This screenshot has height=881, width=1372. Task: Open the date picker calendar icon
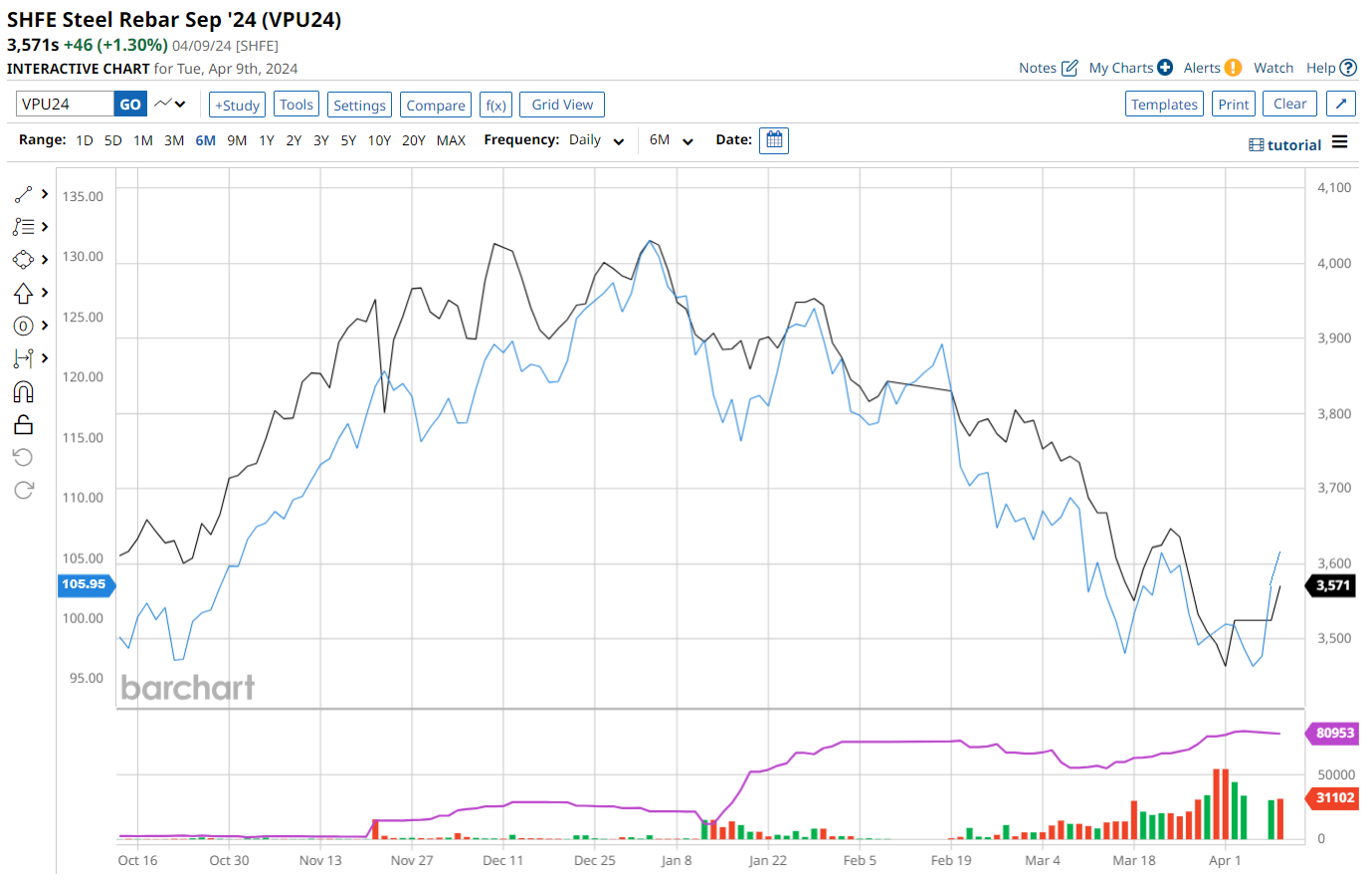[773, 140]
